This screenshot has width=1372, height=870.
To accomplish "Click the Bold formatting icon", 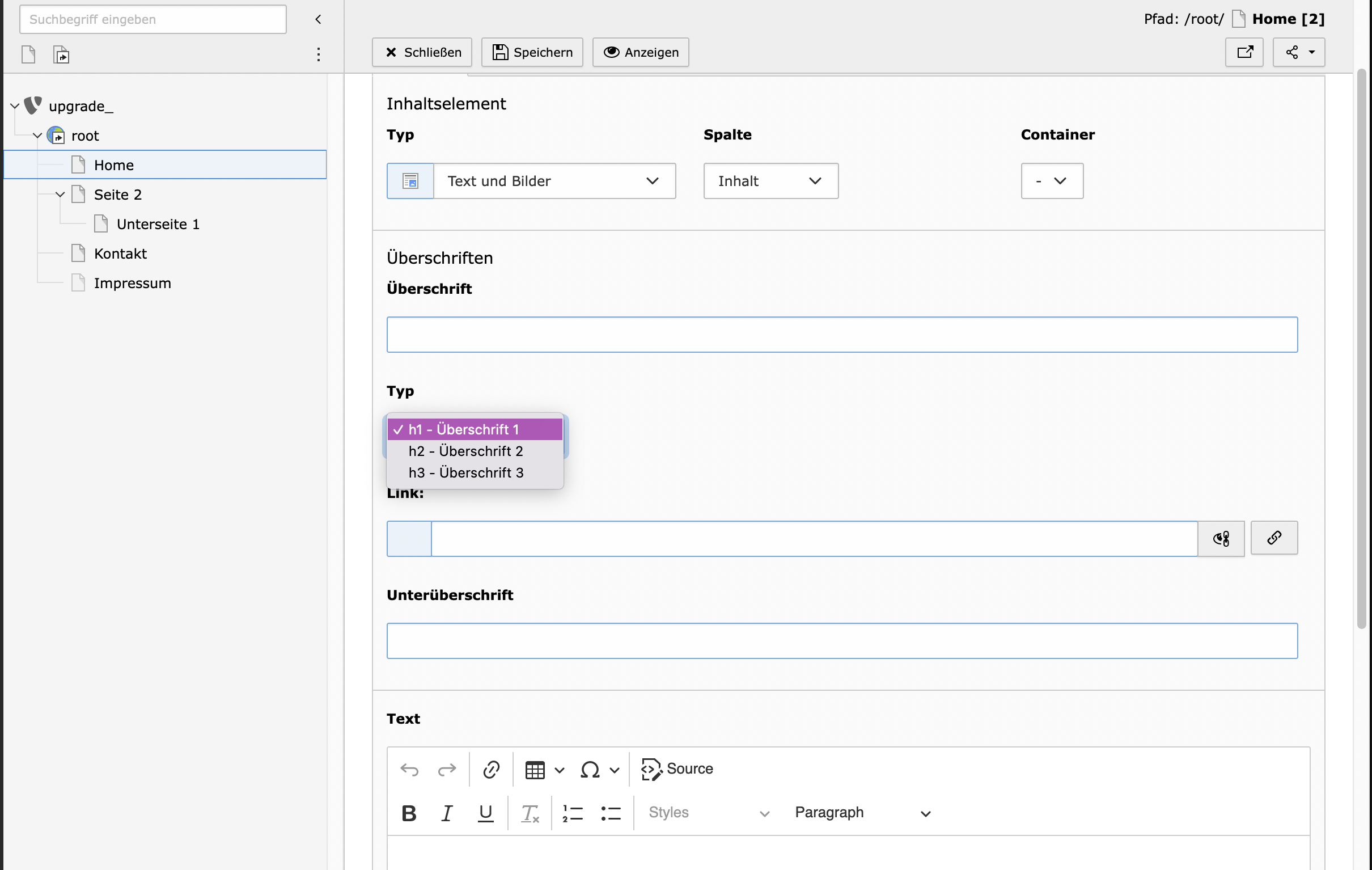I will (x=409, y=813).
